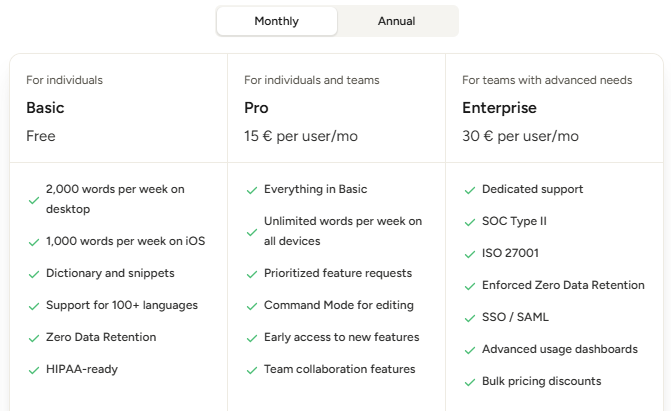The width and height of the screenshot is (671, 411).
Task: Click checkmark next to Dedicated support
Action: pyautogui.click(x=470, y=190)
